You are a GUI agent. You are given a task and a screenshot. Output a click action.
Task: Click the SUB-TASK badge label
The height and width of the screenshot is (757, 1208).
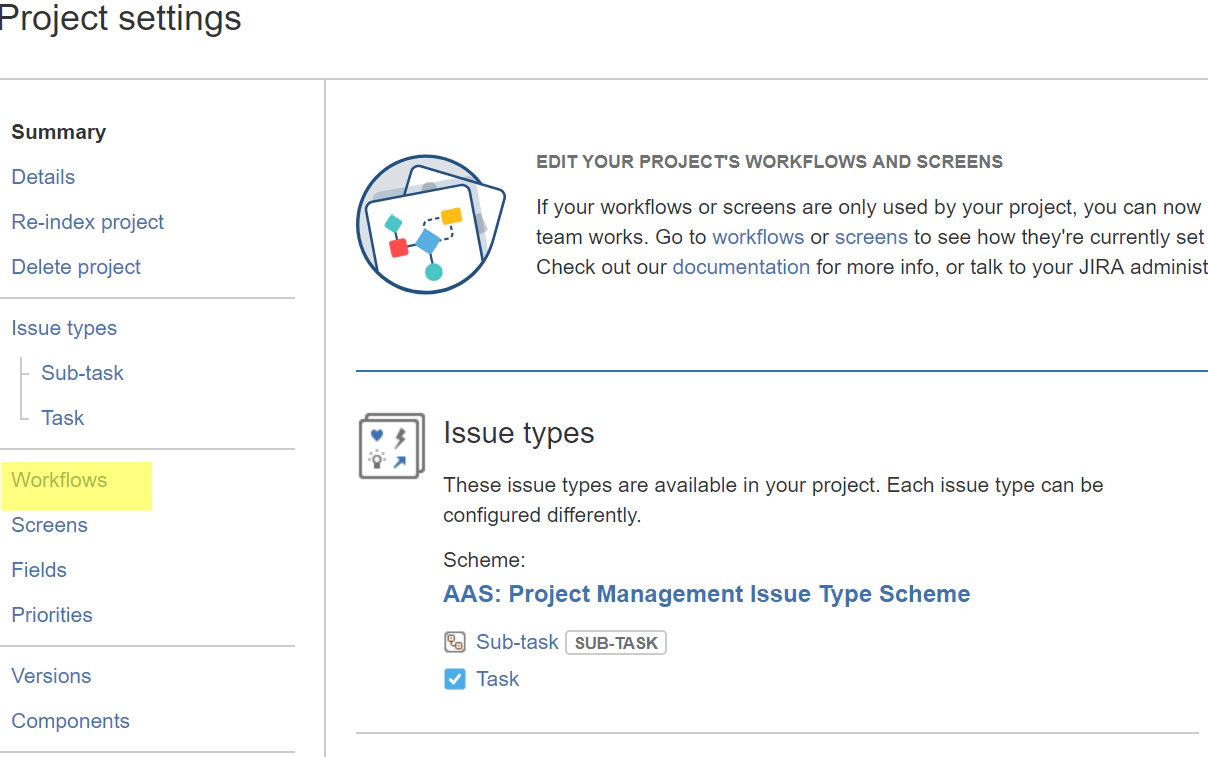[616, 642]
